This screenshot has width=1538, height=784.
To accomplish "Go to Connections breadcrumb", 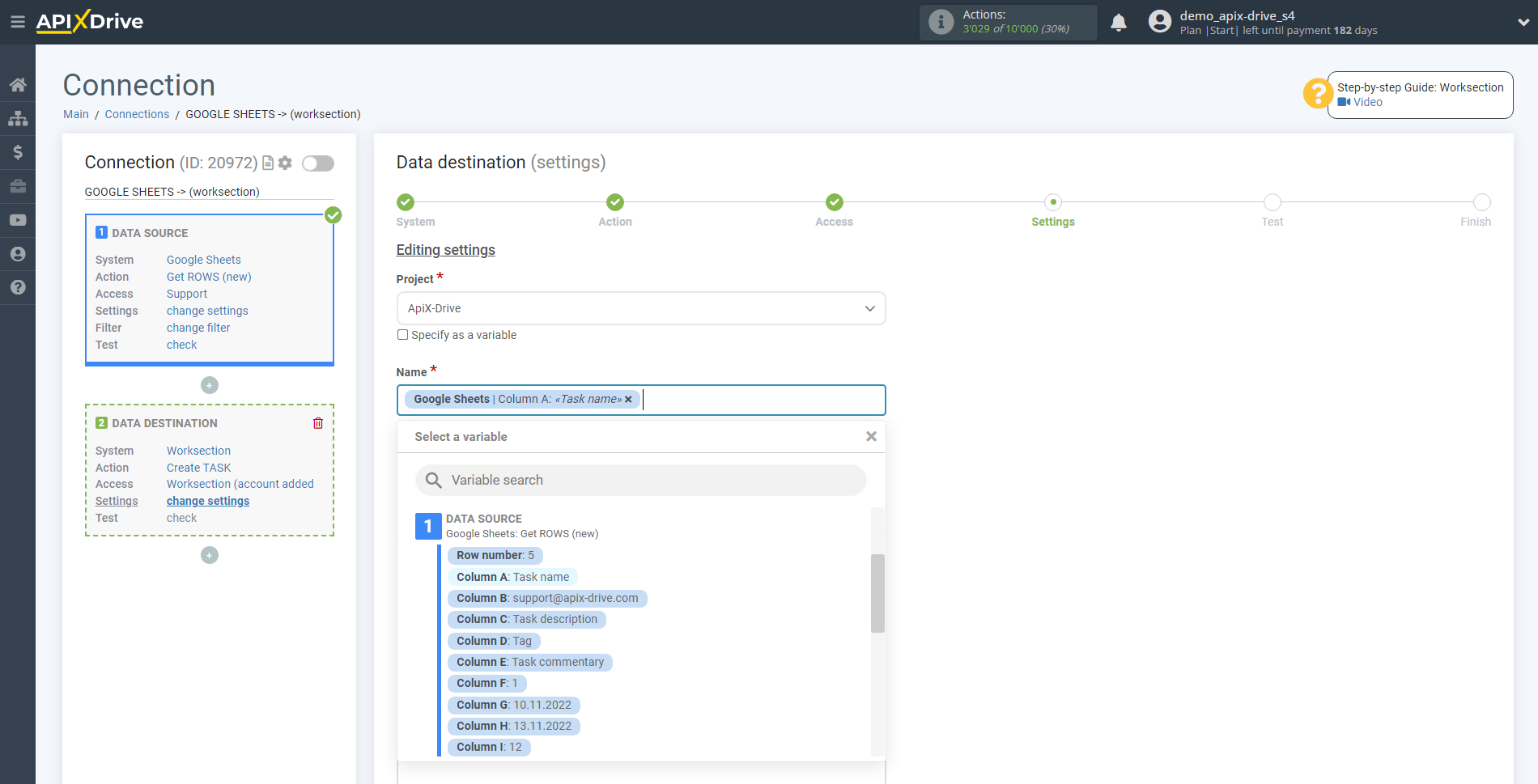I will point(137,114).
